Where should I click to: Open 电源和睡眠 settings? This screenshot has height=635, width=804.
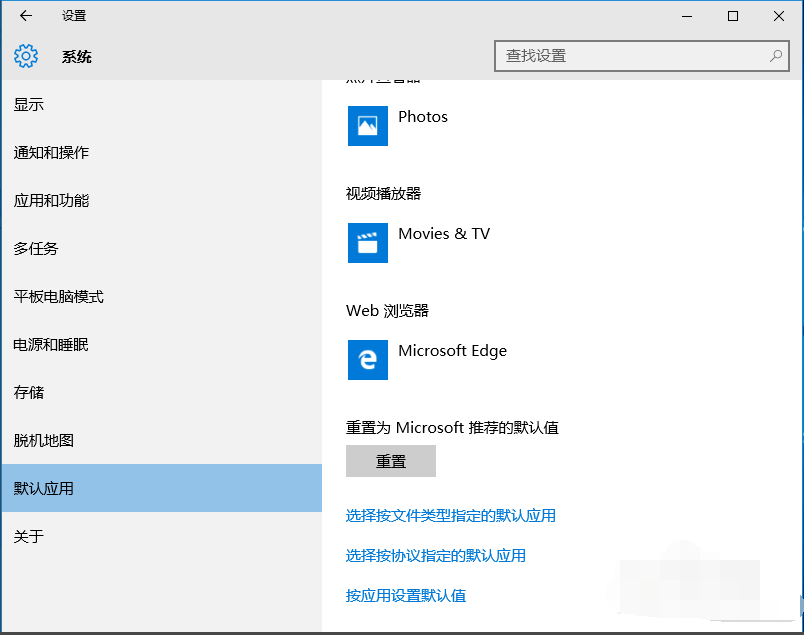(50, 345)
